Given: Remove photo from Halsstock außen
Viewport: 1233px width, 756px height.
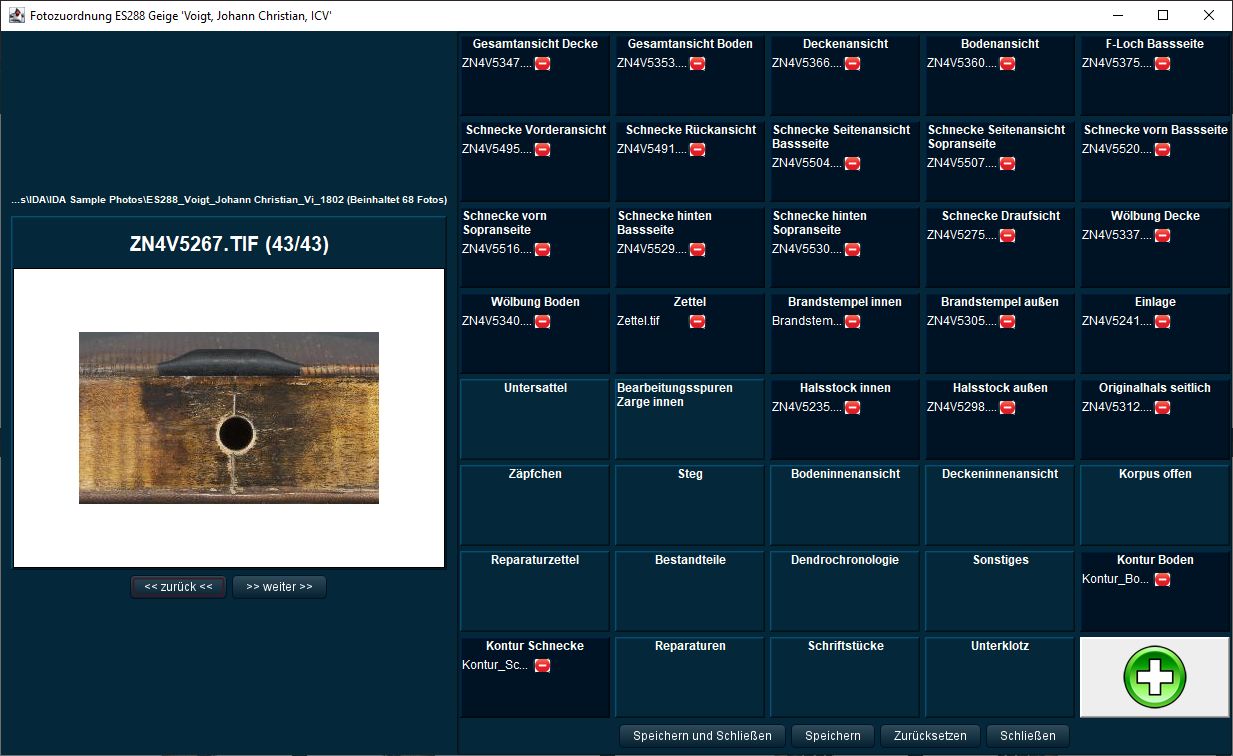Looking at the screenshot, I should pos(1007,408).
